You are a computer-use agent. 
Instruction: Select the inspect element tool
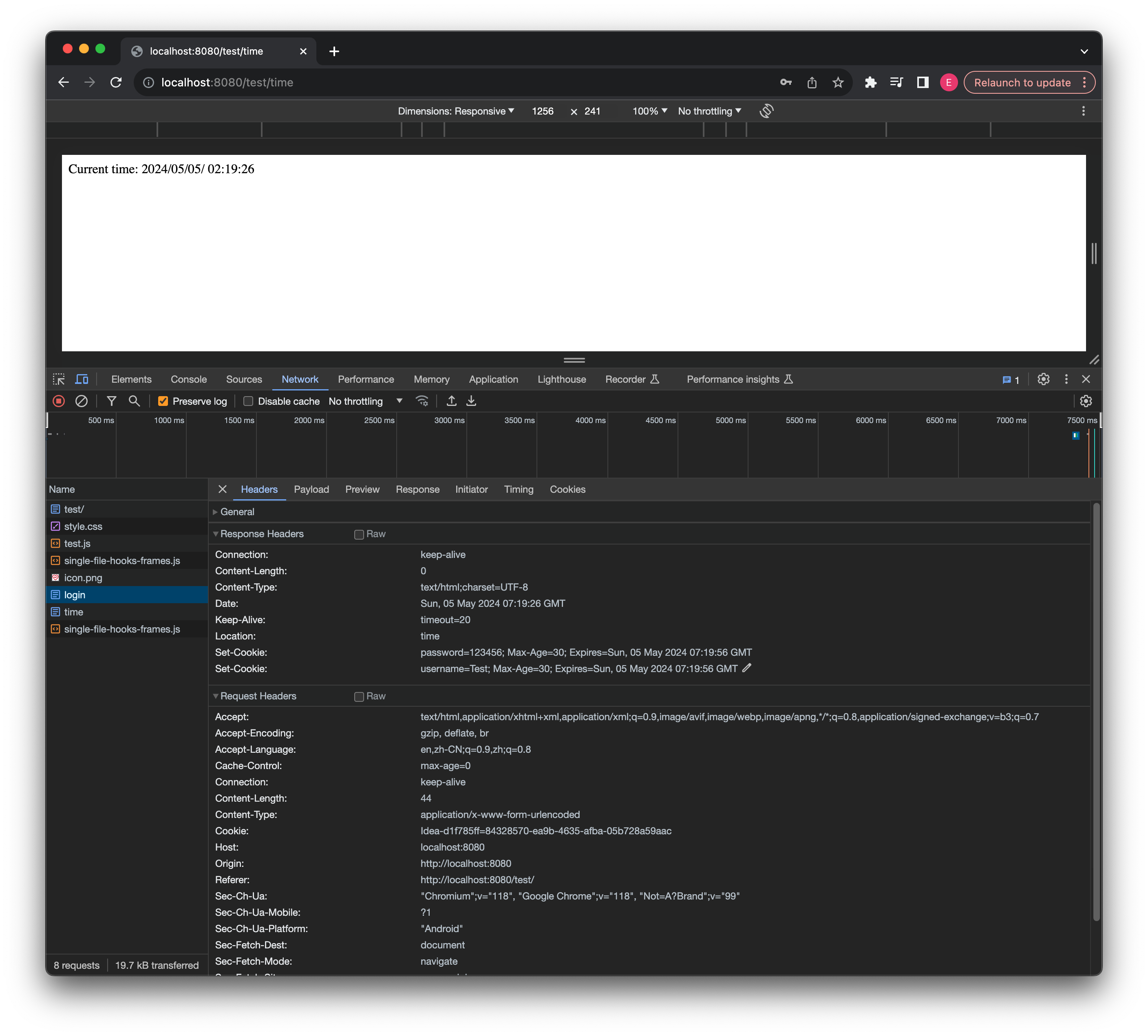(x=59, y=379)
